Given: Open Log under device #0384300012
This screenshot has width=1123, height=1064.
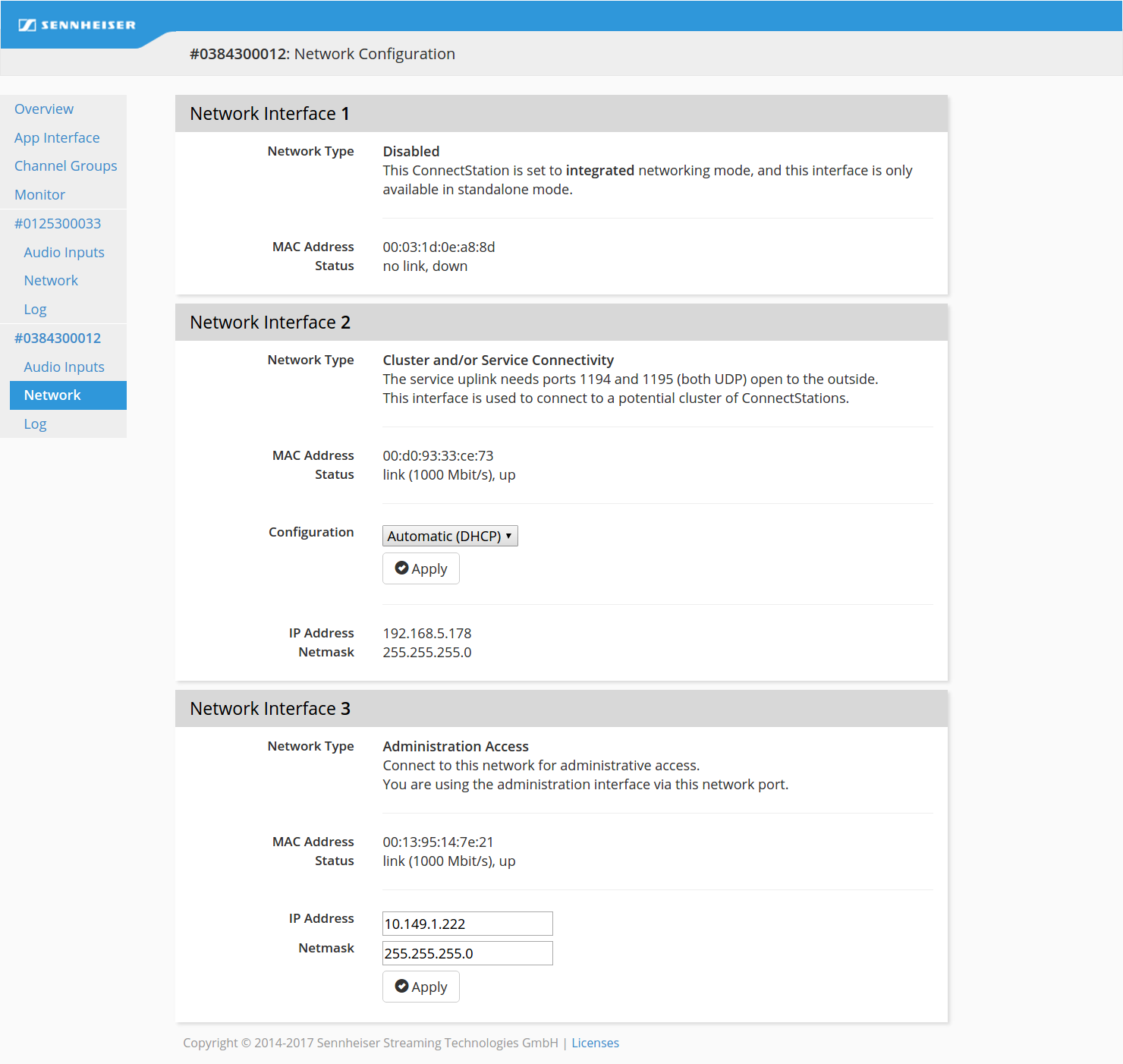Looking at the screenshot, I should pyautogui.click(x=35, y=424).
